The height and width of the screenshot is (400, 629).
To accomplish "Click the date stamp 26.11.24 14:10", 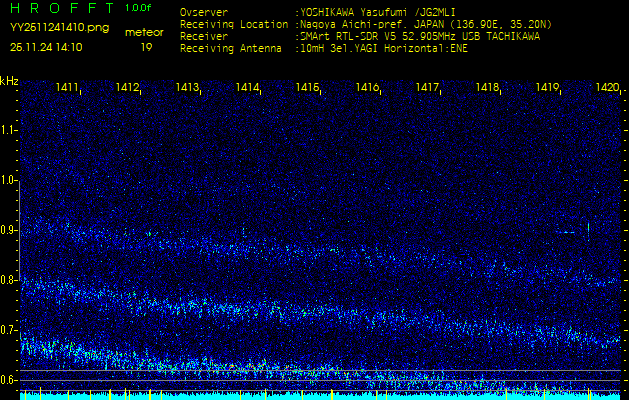I will (46, 46).
